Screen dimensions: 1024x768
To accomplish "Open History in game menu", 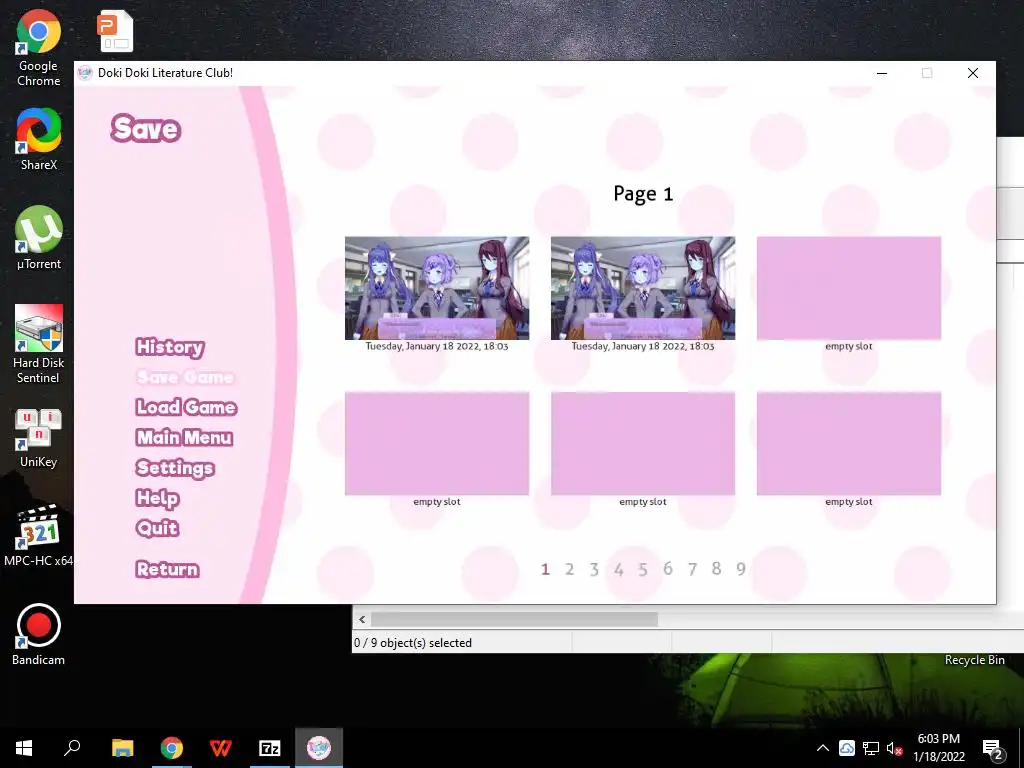I will click(x=170, y=347).
